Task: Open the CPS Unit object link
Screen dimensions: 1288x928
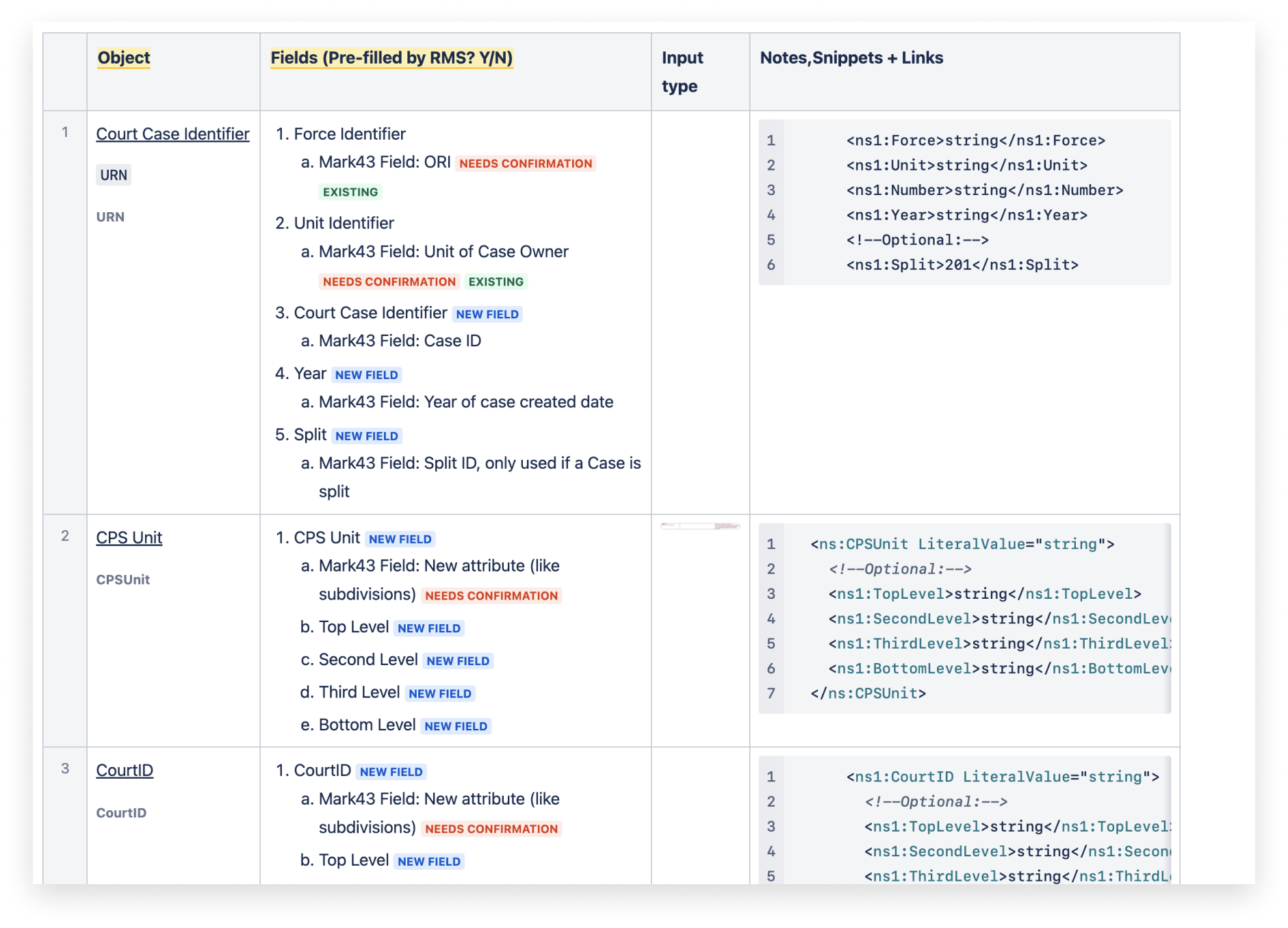Action: click(129, 538)
